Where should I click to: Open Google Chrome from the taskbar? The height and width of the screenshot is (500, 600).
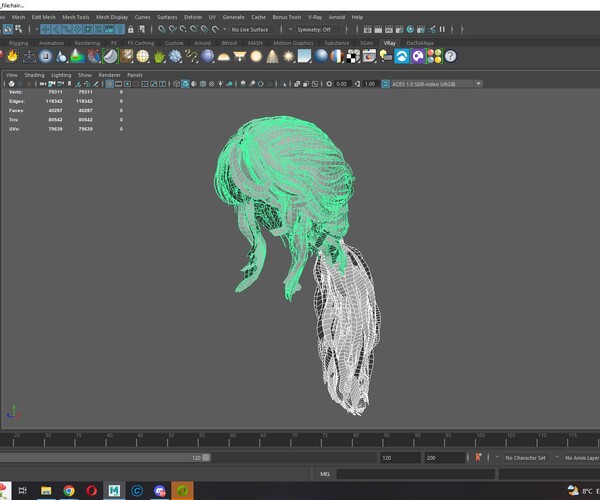pyautogui.click(x=69, y=490)
